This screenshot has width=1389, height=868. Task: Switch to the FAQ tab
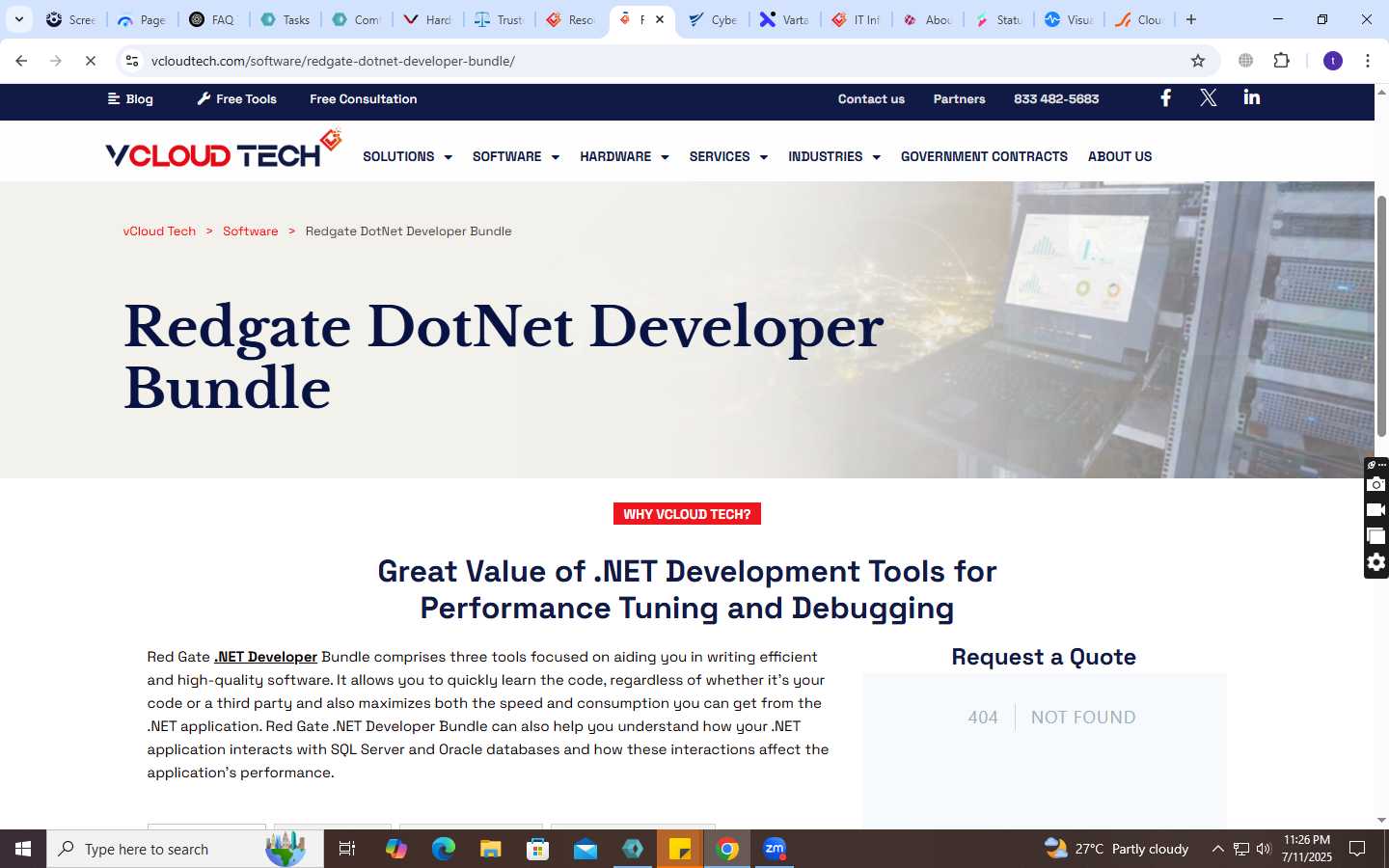[x=212, y=19]
